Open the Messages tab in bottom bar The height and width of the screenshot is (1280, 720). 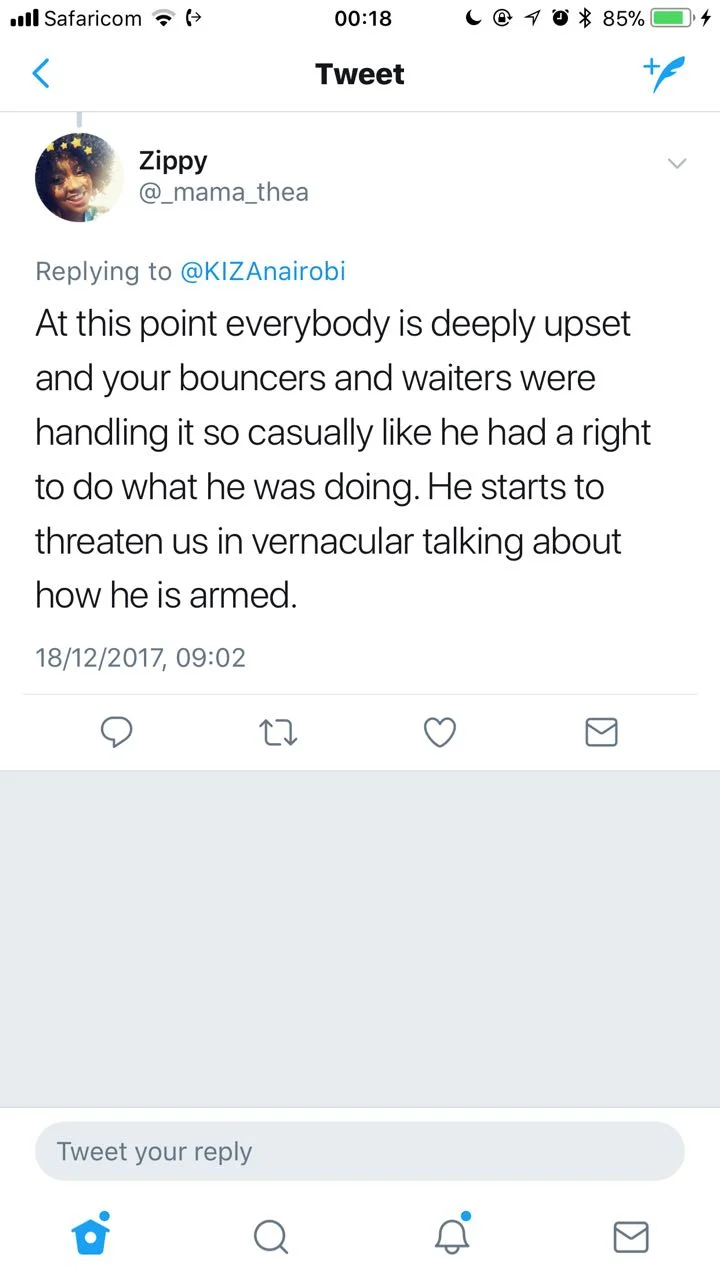[x=630, y=1237]
